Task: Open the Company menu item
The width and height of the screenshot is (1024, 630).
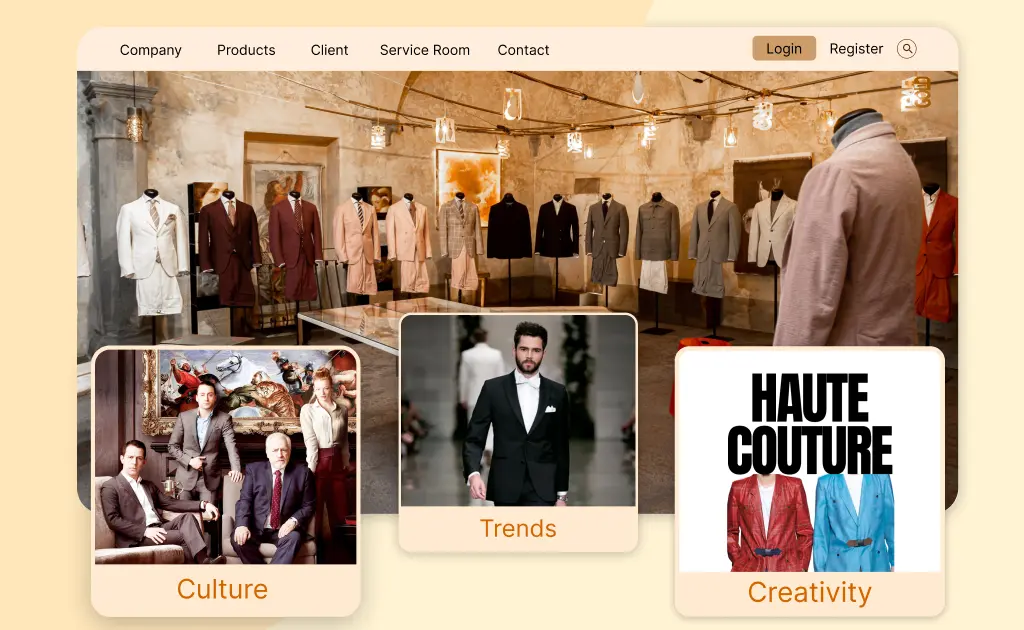Action: click(x=151, y=50)
